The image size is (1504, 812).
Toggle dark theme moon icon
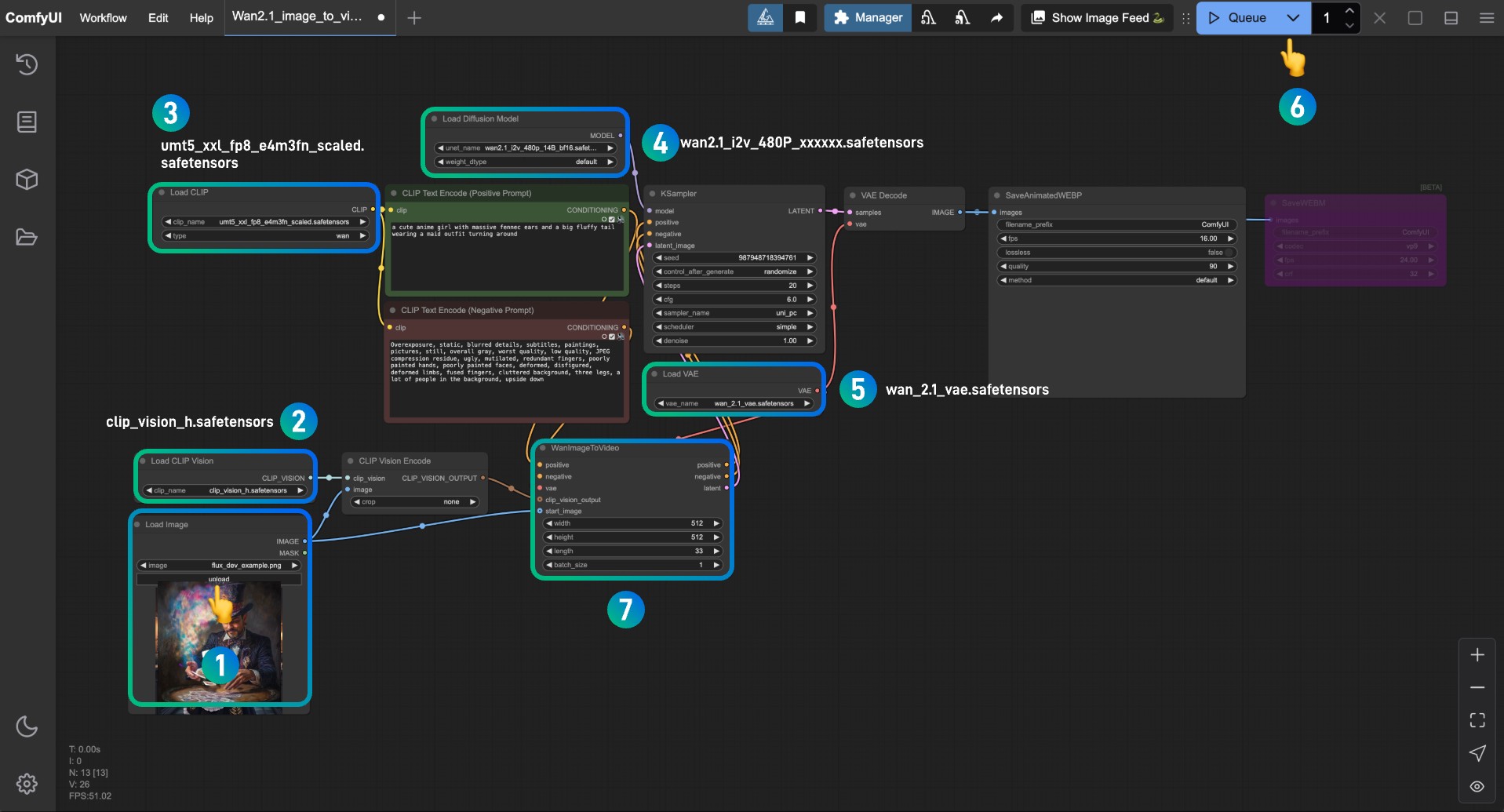click(x=27, y=726)
